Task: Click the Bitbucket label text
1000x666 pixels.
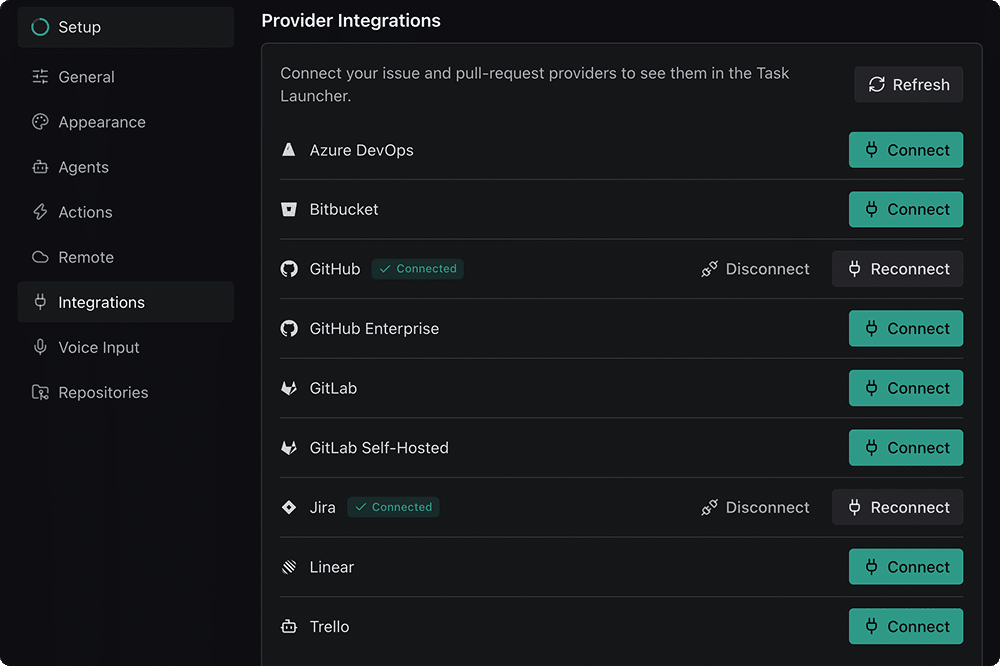Action: point(344,209)
